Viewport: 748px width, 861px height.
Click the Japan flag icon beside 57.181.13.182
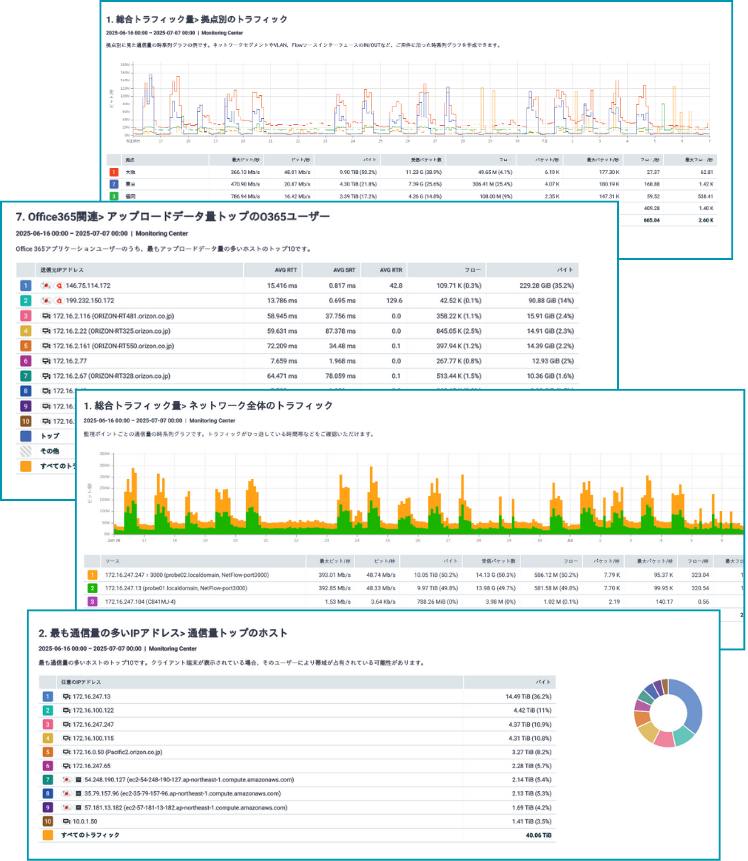(x=66, y=808)
